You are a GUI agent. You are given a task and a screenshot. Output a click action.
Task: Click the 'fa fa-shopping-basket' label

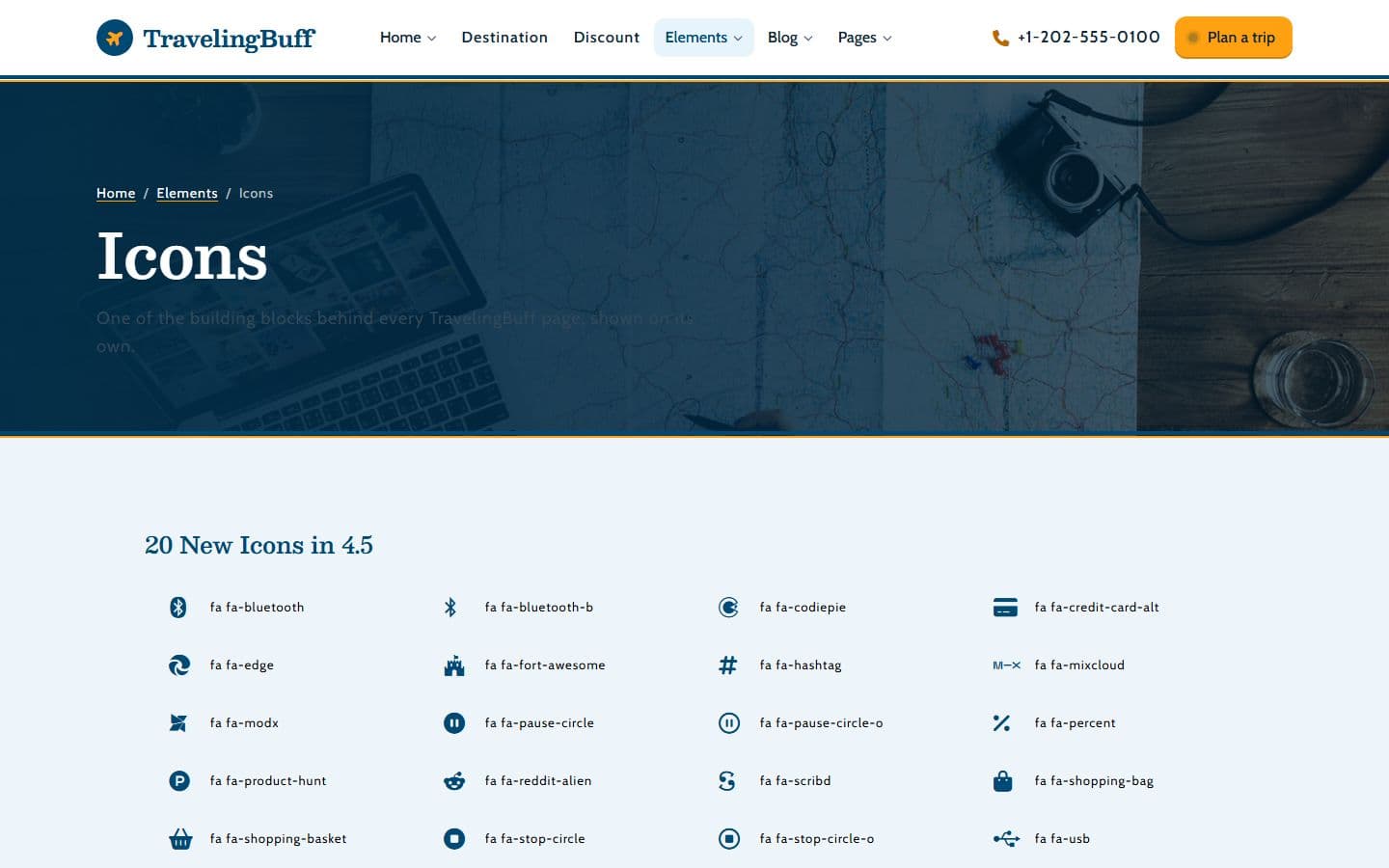click(278, 838)
